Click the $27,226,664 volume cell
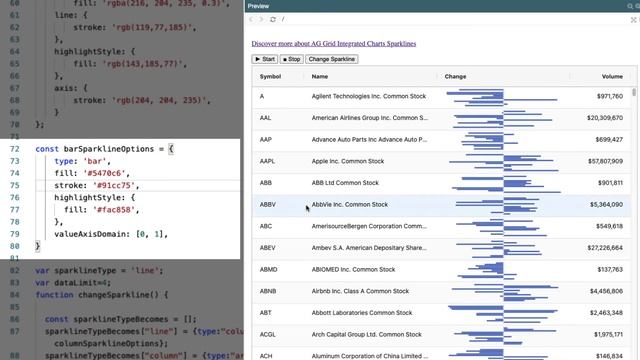 point(605,248)
